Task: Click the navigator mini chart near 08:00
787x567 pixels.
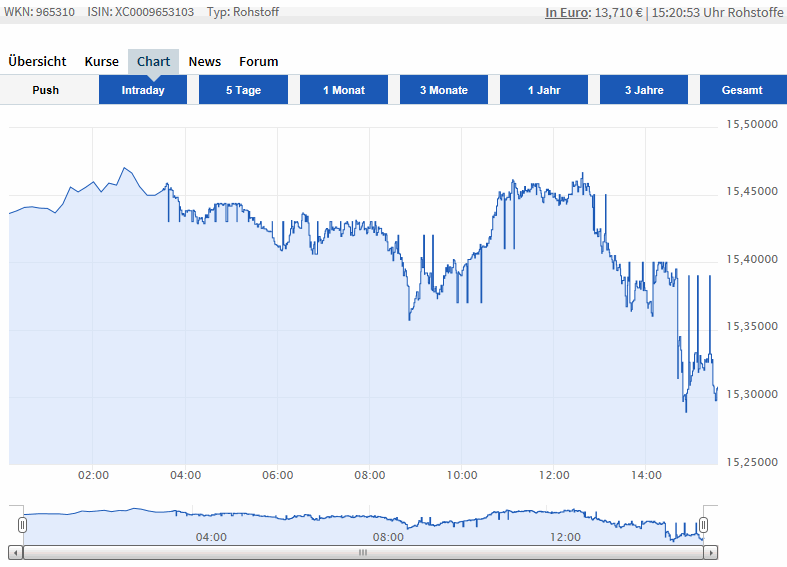Action: [x=388, y=524]
